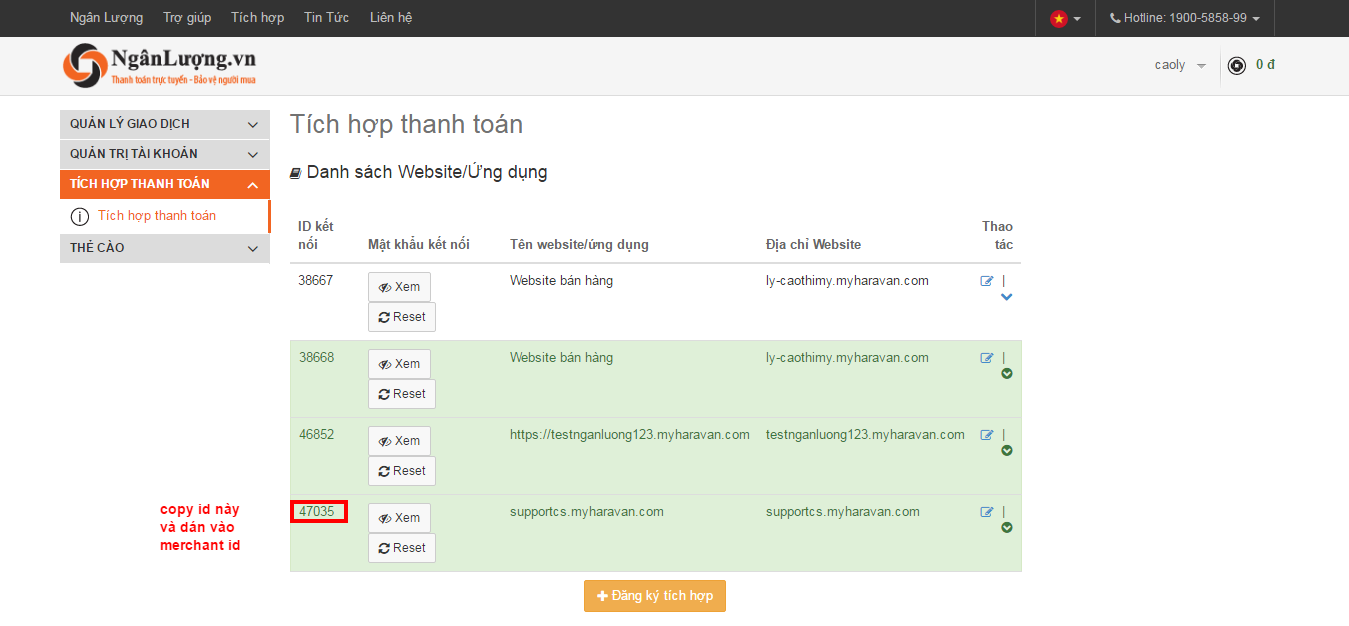Edit the website entry for ID 38668
This screenshot has width=1349, height=626.
[987, 358]
